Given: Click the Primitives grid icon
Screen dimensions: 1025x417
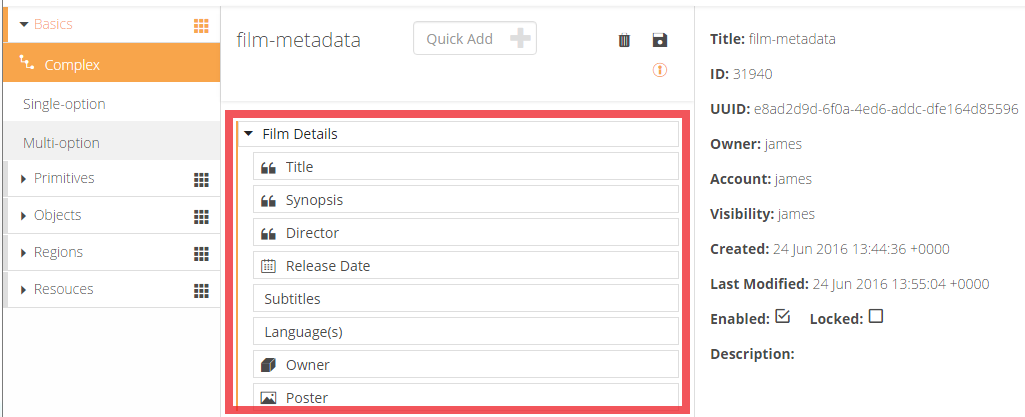Looking at the screenshot, I should [201, 179].
